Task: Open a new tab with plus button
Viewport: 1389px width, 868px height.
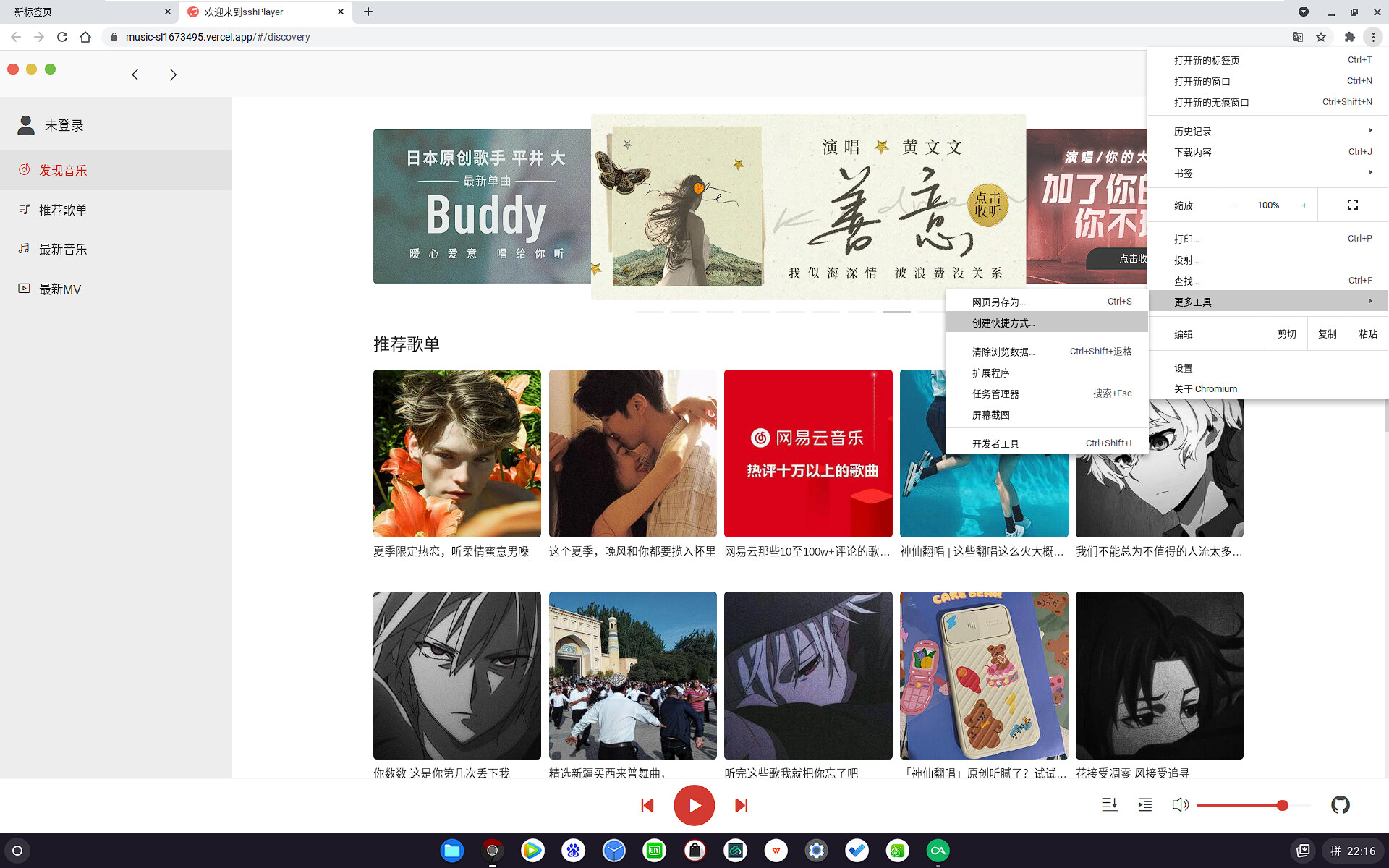Action: (368, 12)
